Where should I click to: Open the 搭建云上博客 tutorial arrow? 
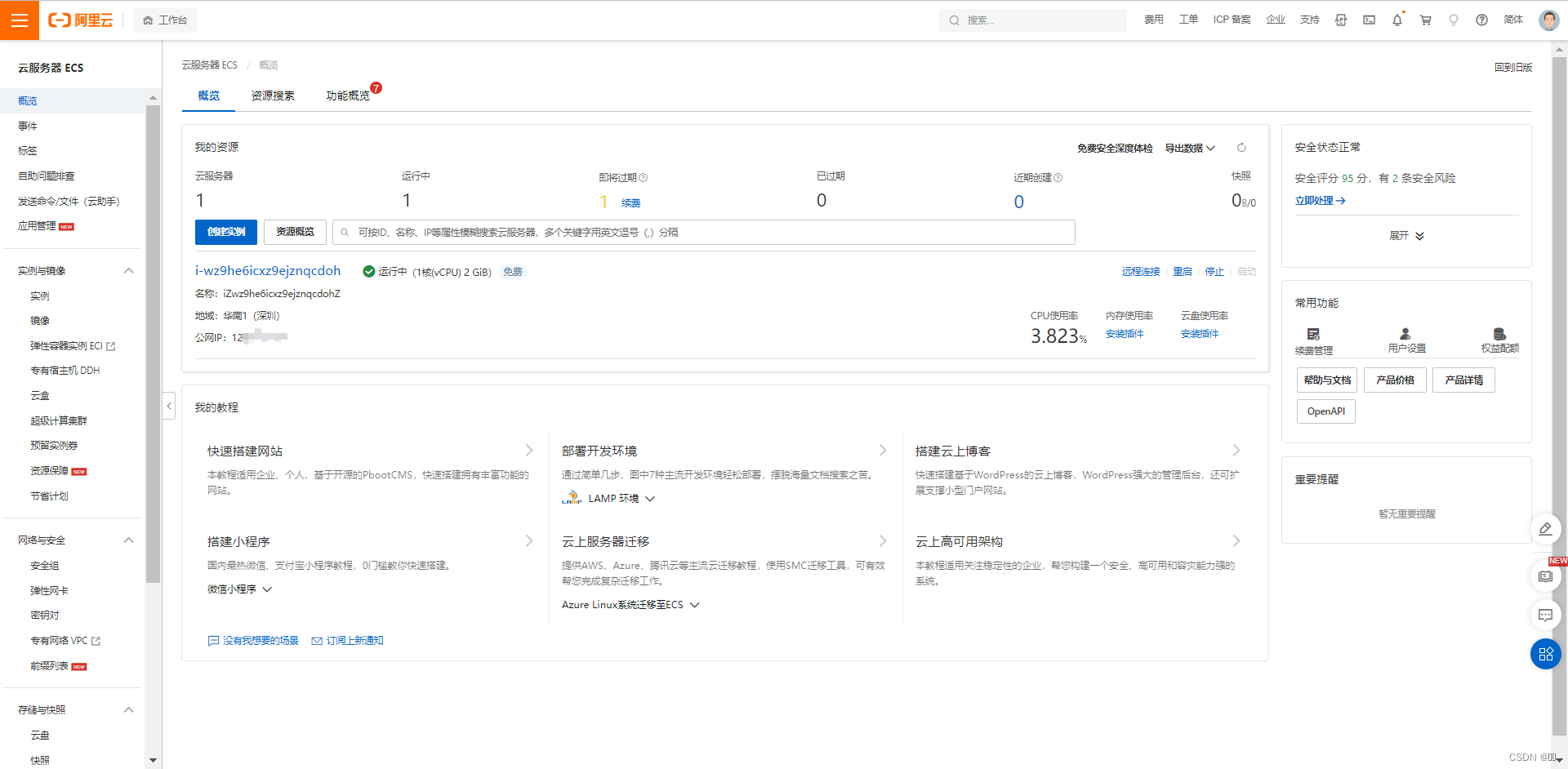point(1236,451)
